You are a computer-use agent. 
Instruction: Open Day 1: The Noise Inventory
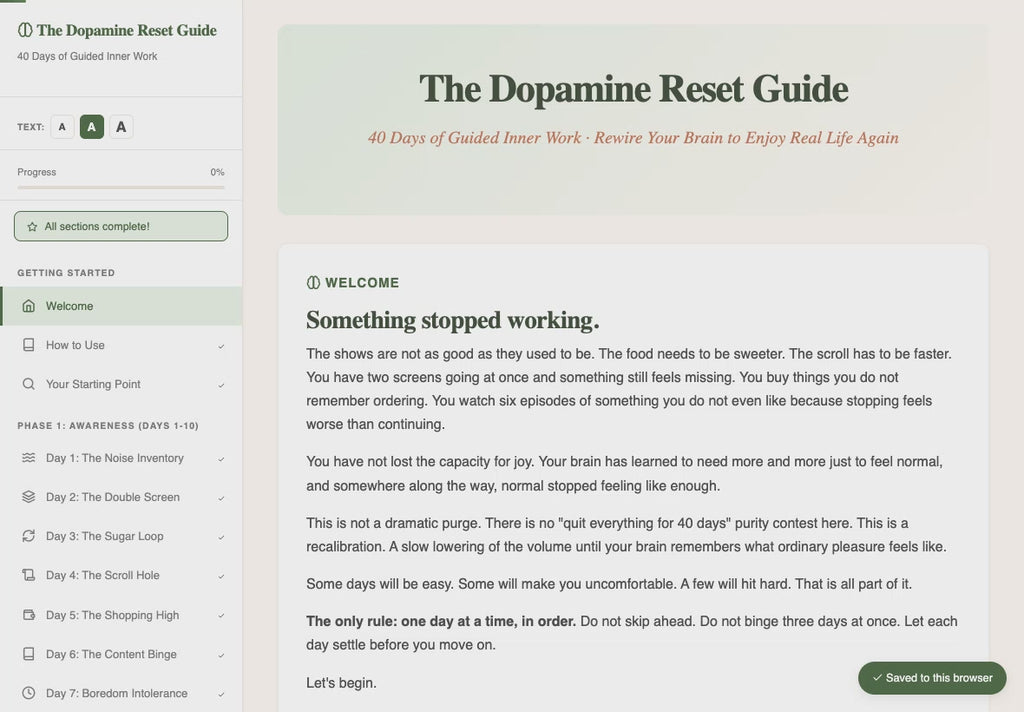[x=121, y=458]
